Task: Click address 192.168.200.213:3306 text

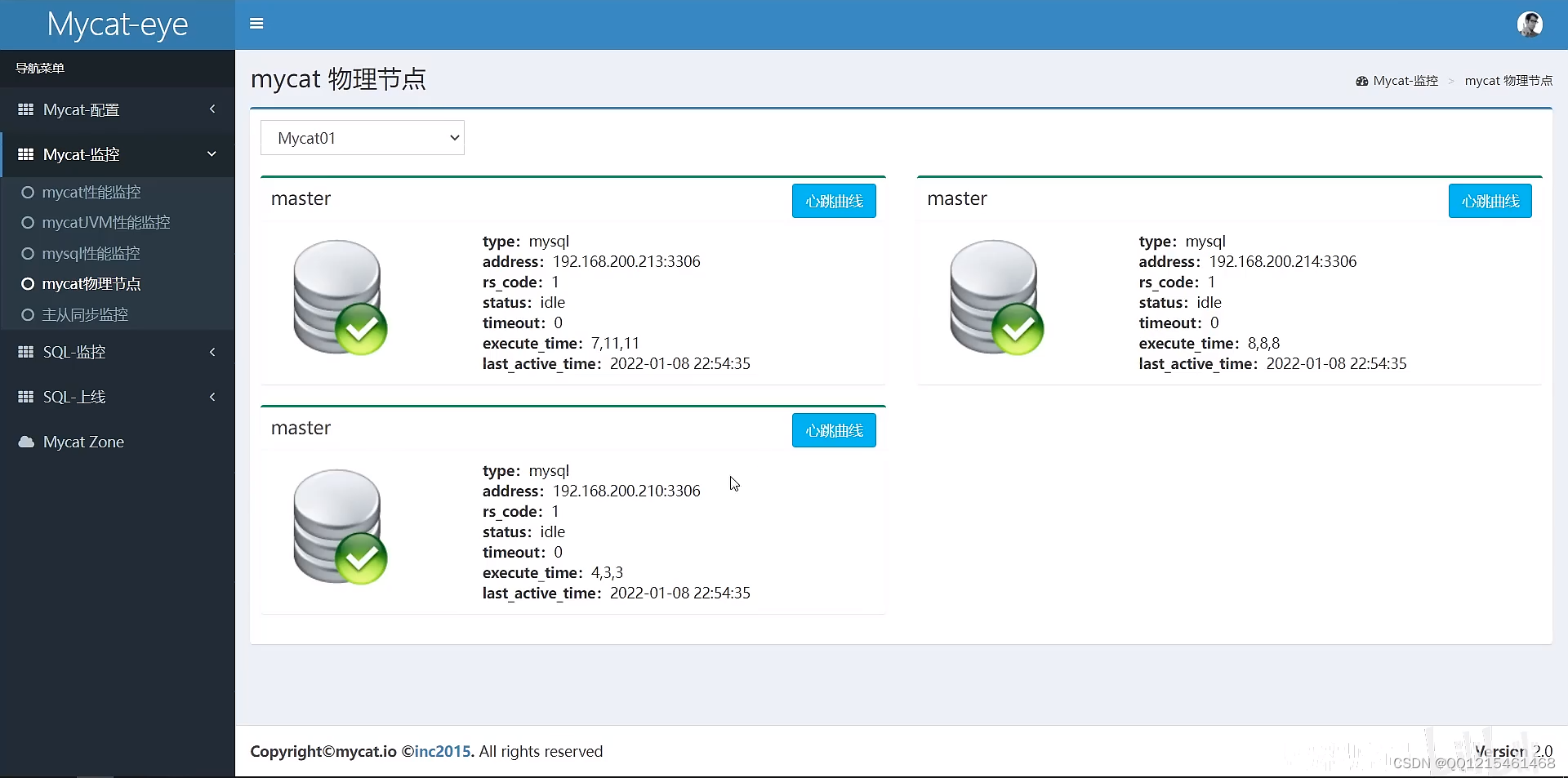Action: [626, 261]
